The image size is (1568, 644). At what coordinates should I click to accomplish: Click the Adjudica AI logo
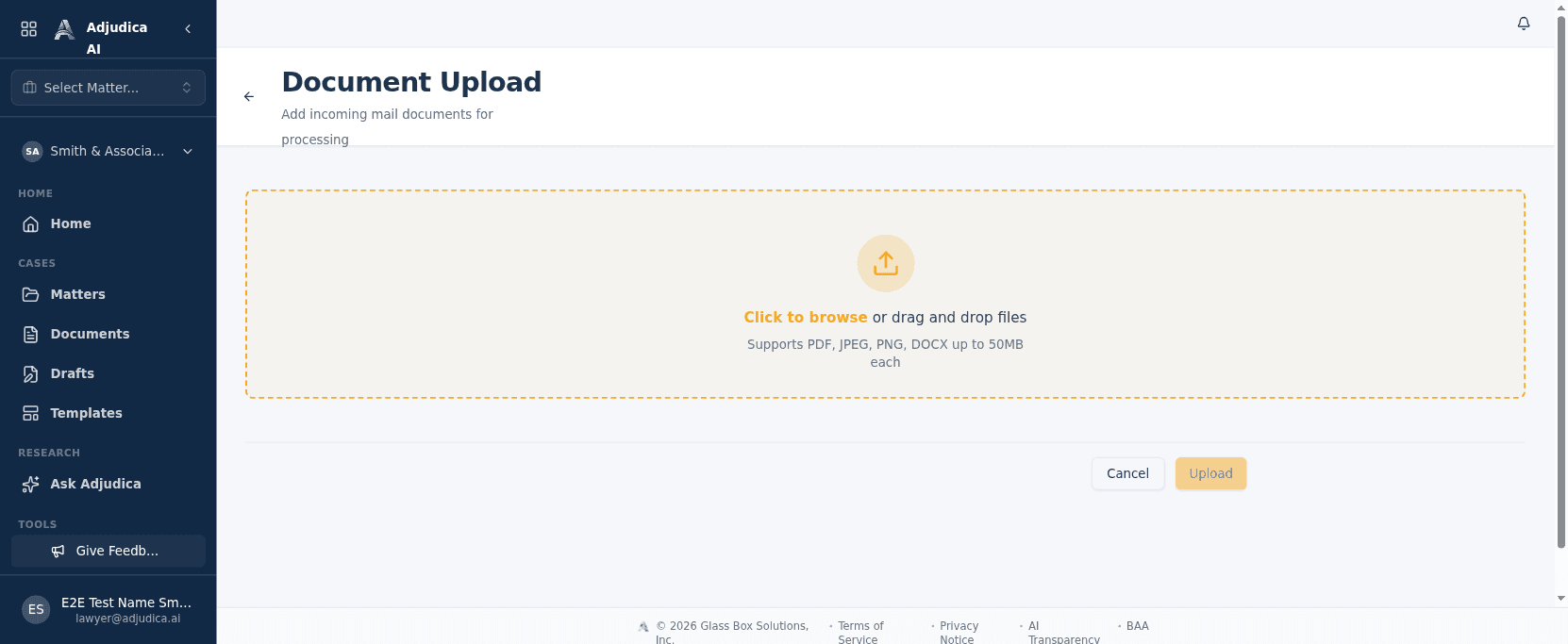click(x=64, y=30)
